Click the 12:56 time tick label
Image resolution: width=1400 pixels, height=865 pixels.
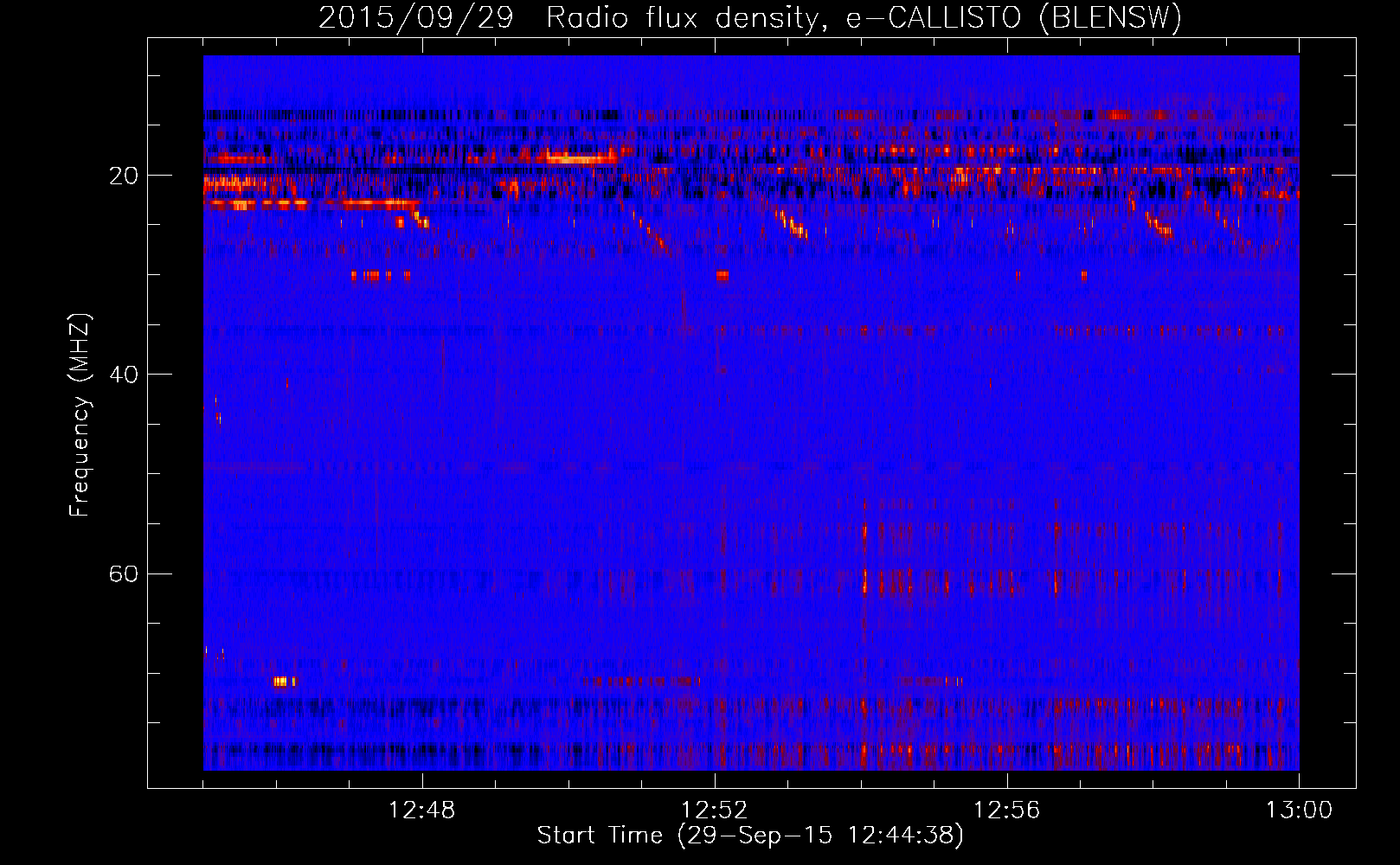pos(1007,811)
